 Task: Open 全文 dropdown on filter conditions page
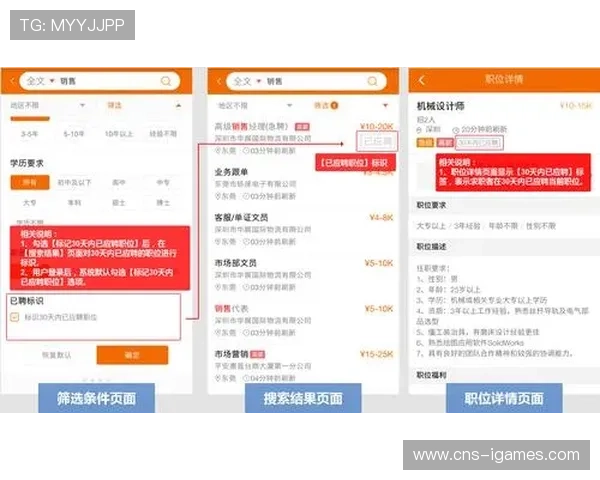(41, 81)
